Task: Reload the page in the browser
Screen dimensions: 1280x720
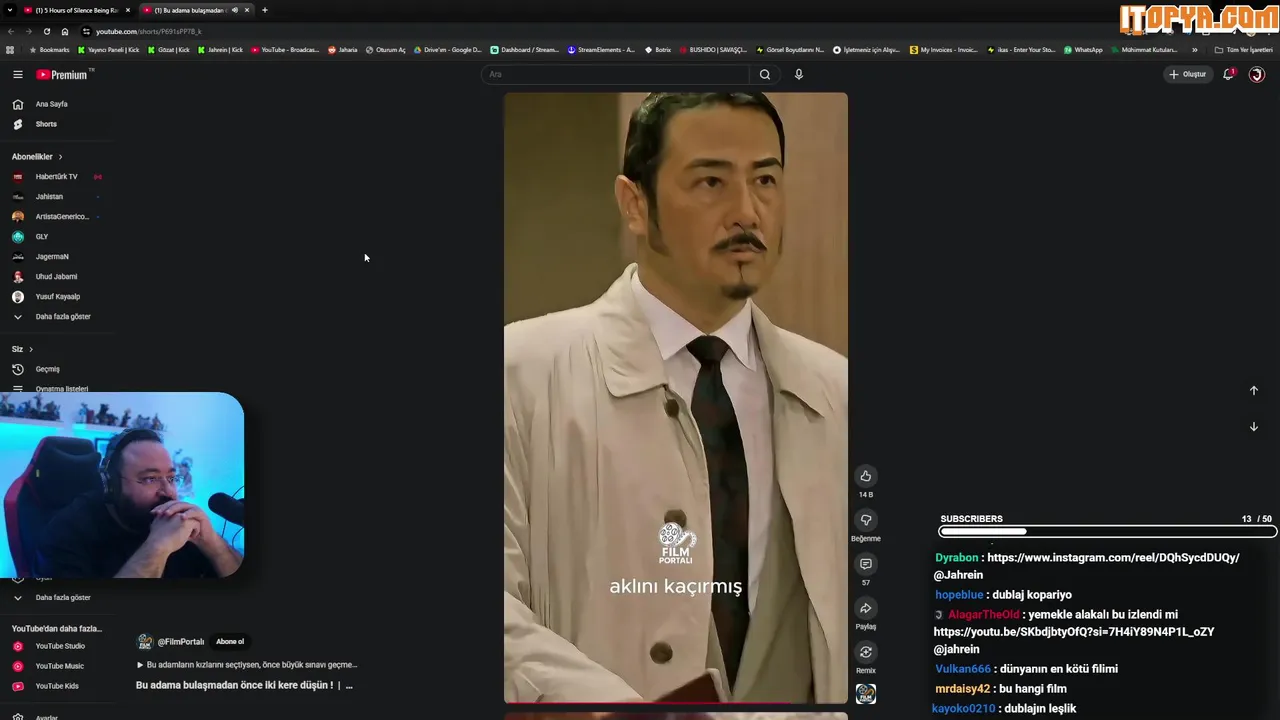Action: pyautogui.click(x=46, y=31)
